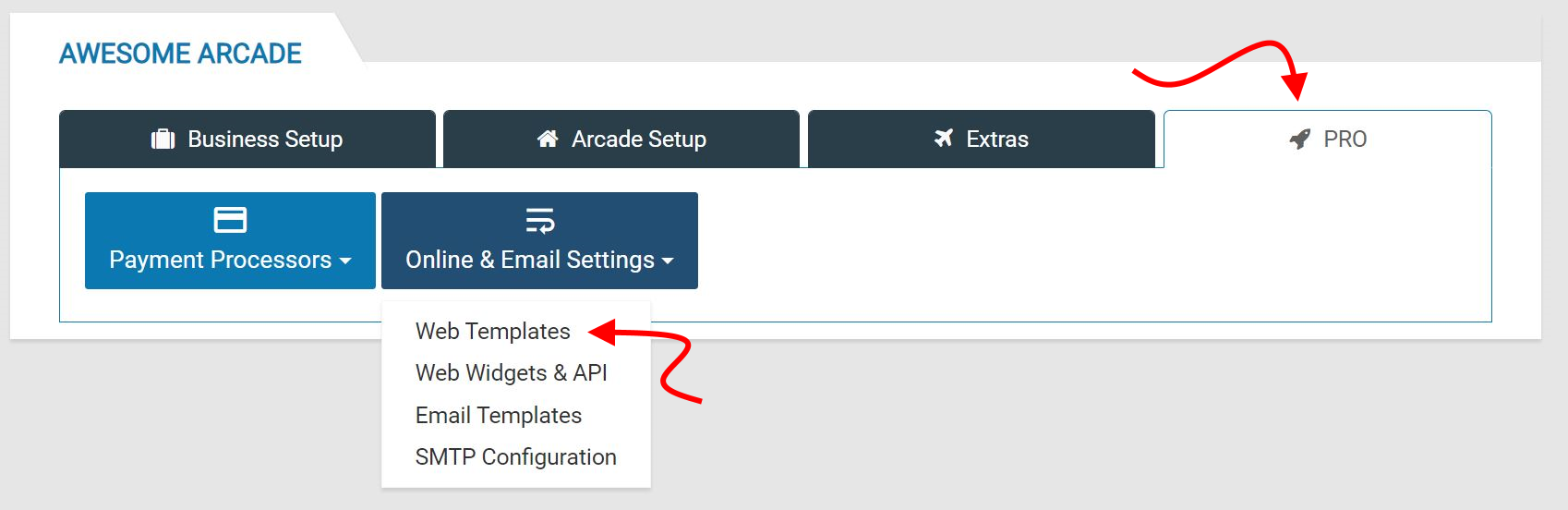The image size is (1568, 510).
Task: Select the PRO tab label
Action: 1345,140
